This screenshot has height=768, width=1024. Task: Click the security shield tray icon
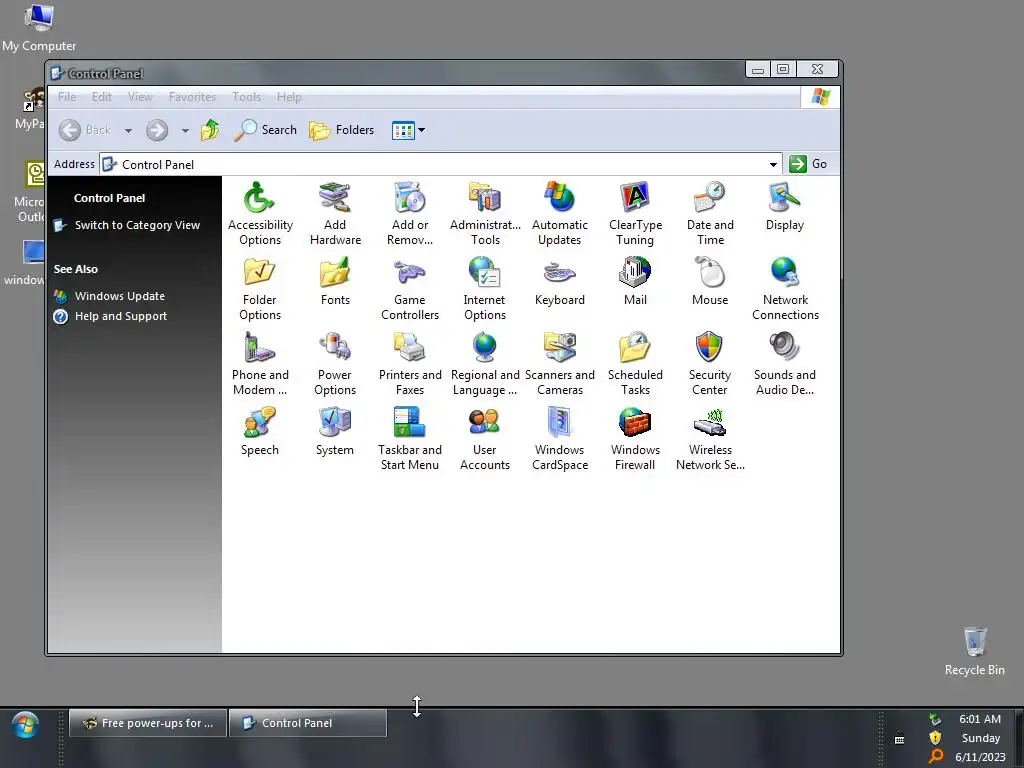935,738
